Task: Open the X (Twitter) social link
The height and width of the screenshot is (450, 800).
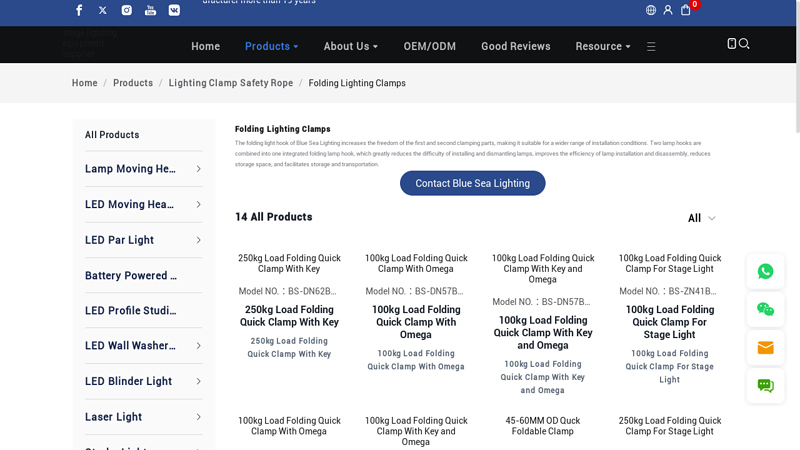Action: tap(103, 10)
